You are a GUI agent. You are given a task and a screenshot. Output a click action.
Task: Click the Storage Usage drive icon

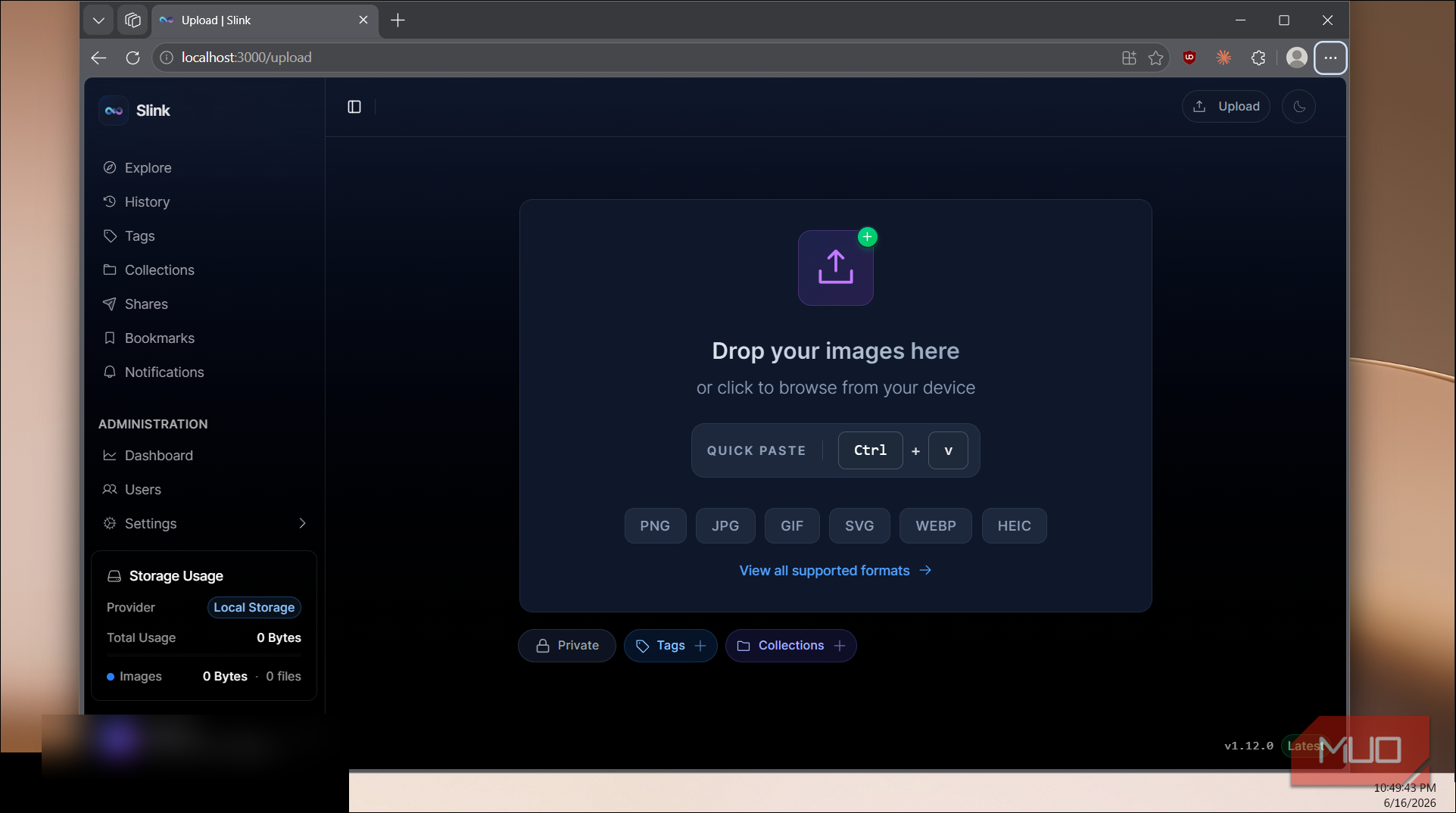(114, 577)
